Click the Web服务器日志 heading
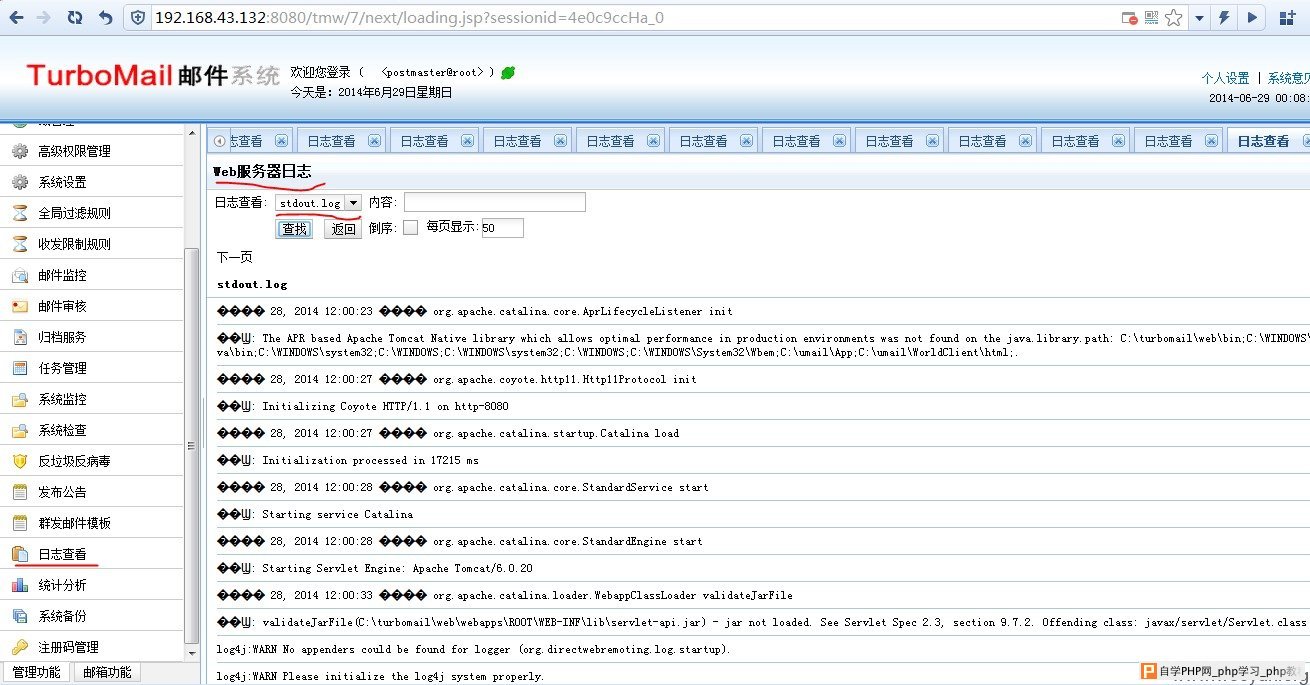The width and height of the screenshot is (1310, 685). tap(262, 172)
